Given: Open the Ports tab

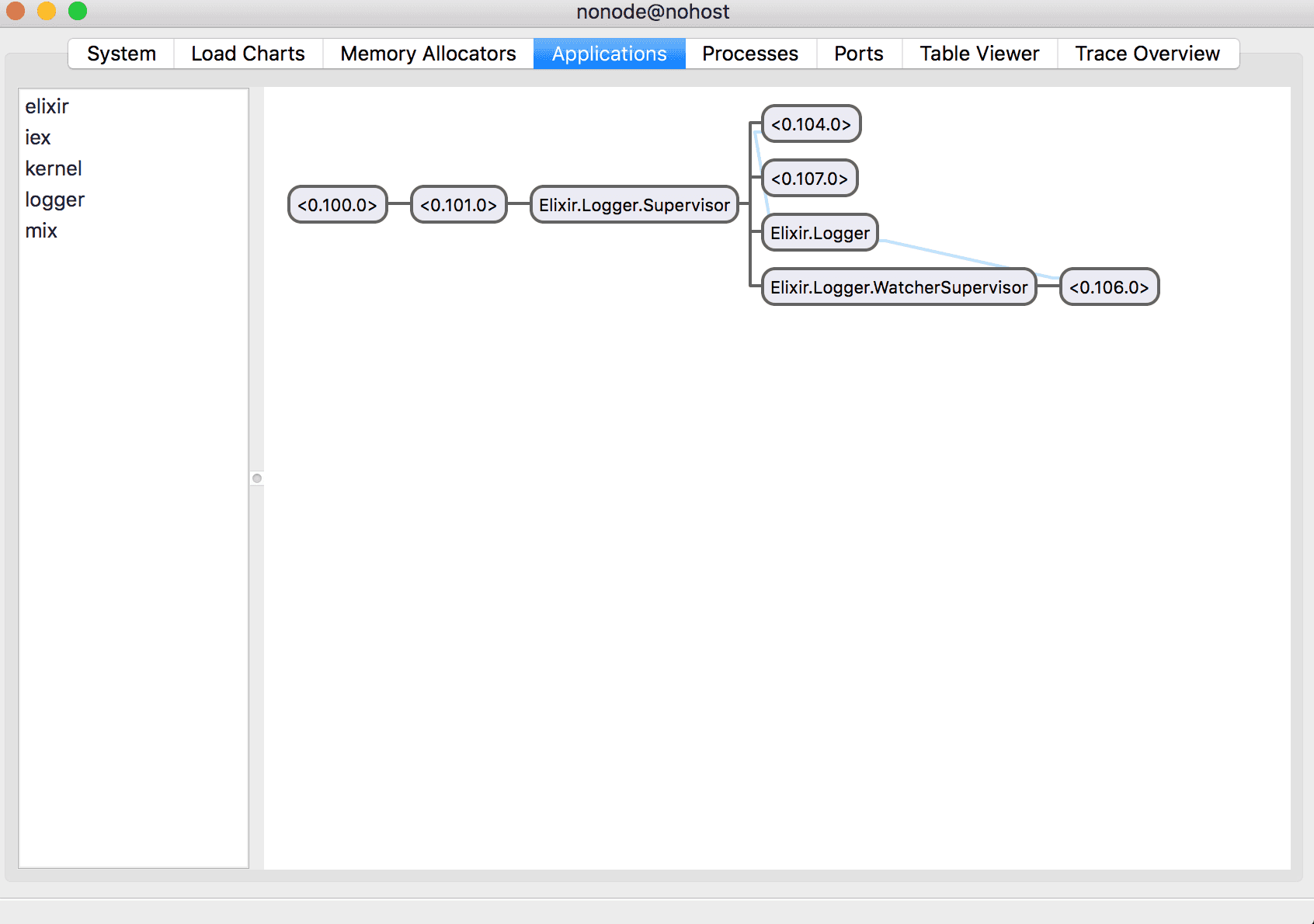Looking at the screenshot, I should click(858, 54).
